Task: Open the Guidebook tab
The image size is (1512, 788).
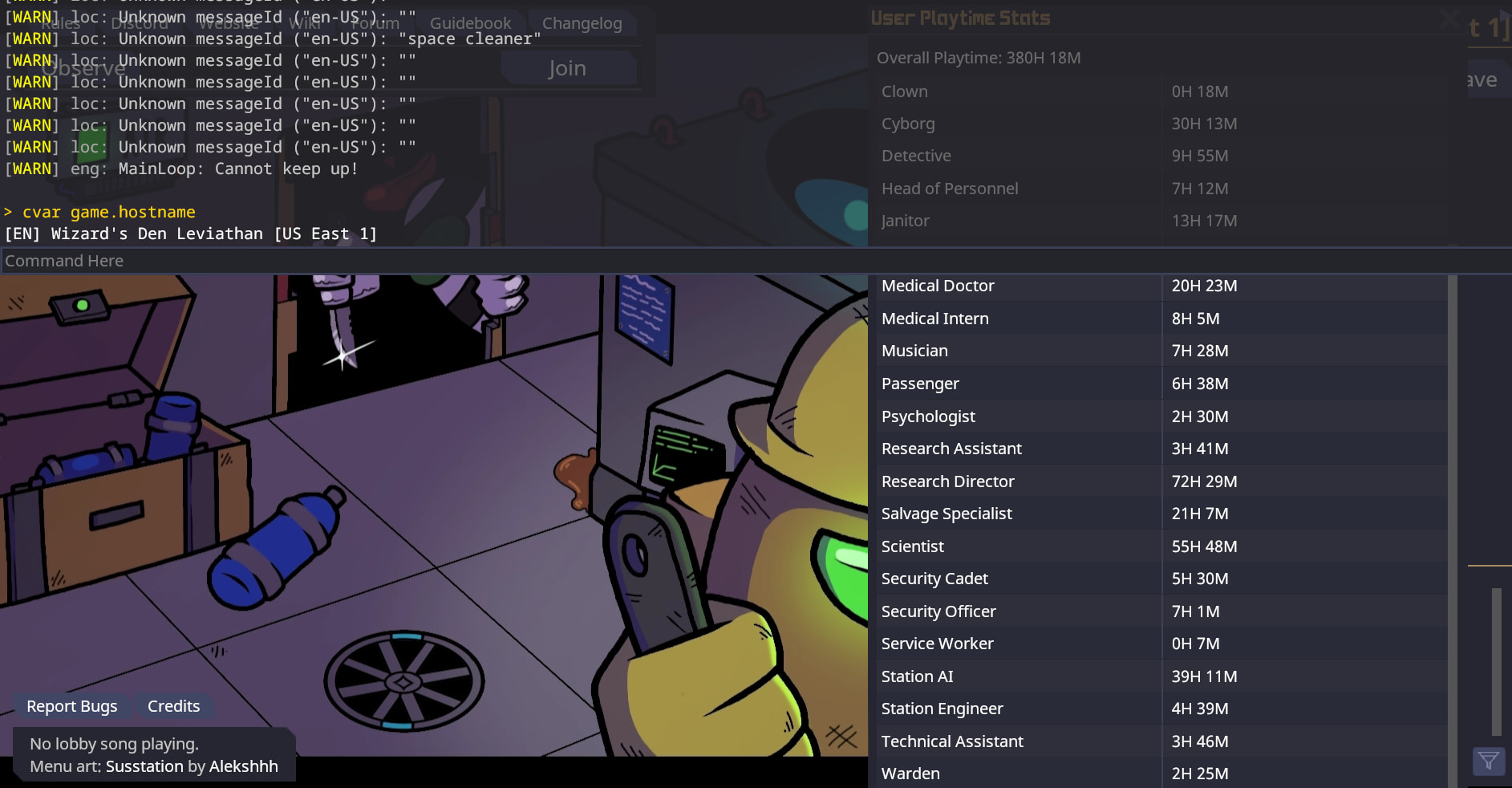Action: (x=470, y=23)
